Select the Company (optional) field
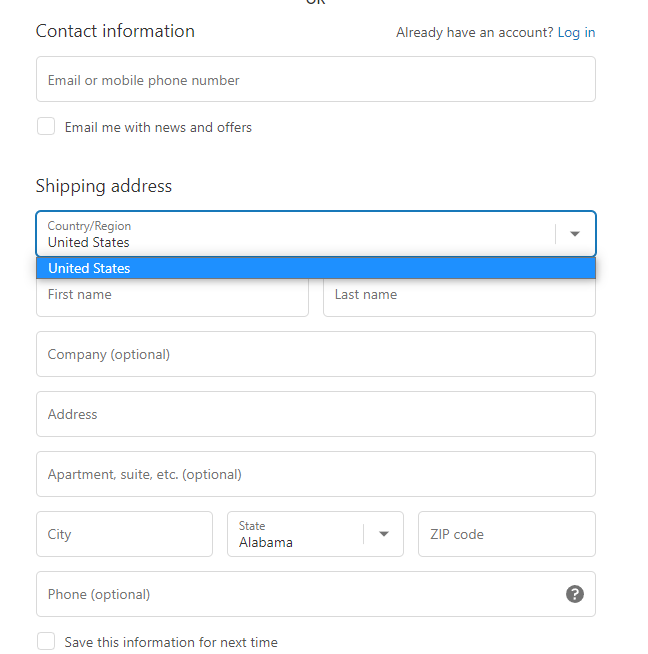This screenshot has width=648, height=654. click(315, 354)
